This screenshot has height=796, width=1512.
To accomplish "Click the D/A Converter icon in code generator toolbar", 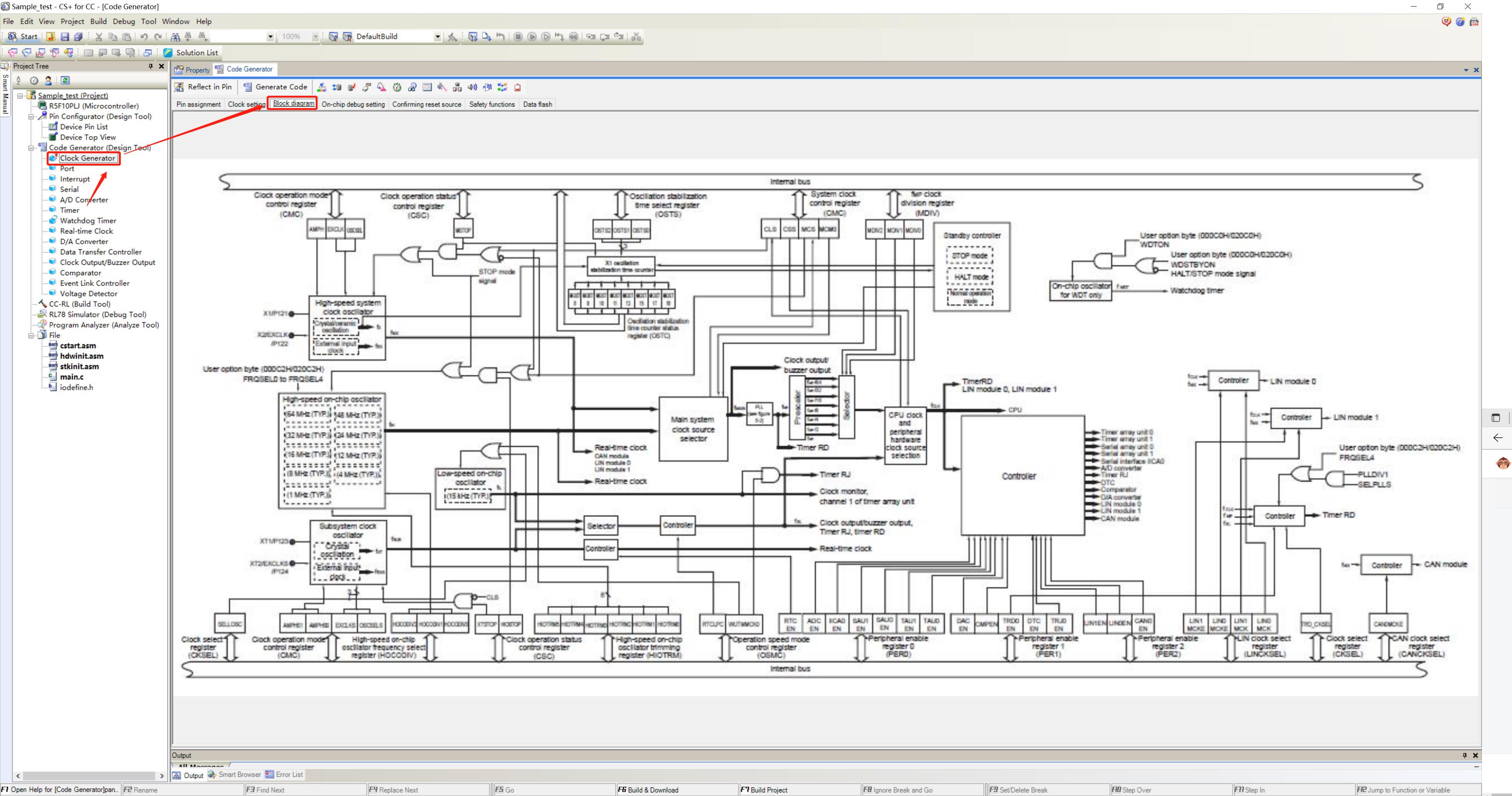I will tap(442, 87).
